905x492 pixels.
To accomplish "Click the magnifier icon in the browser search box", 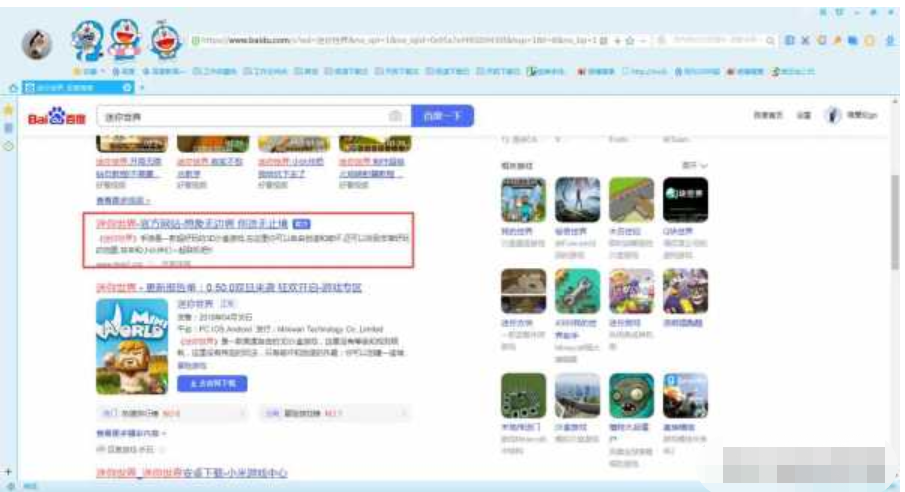I will click(770, 41).
